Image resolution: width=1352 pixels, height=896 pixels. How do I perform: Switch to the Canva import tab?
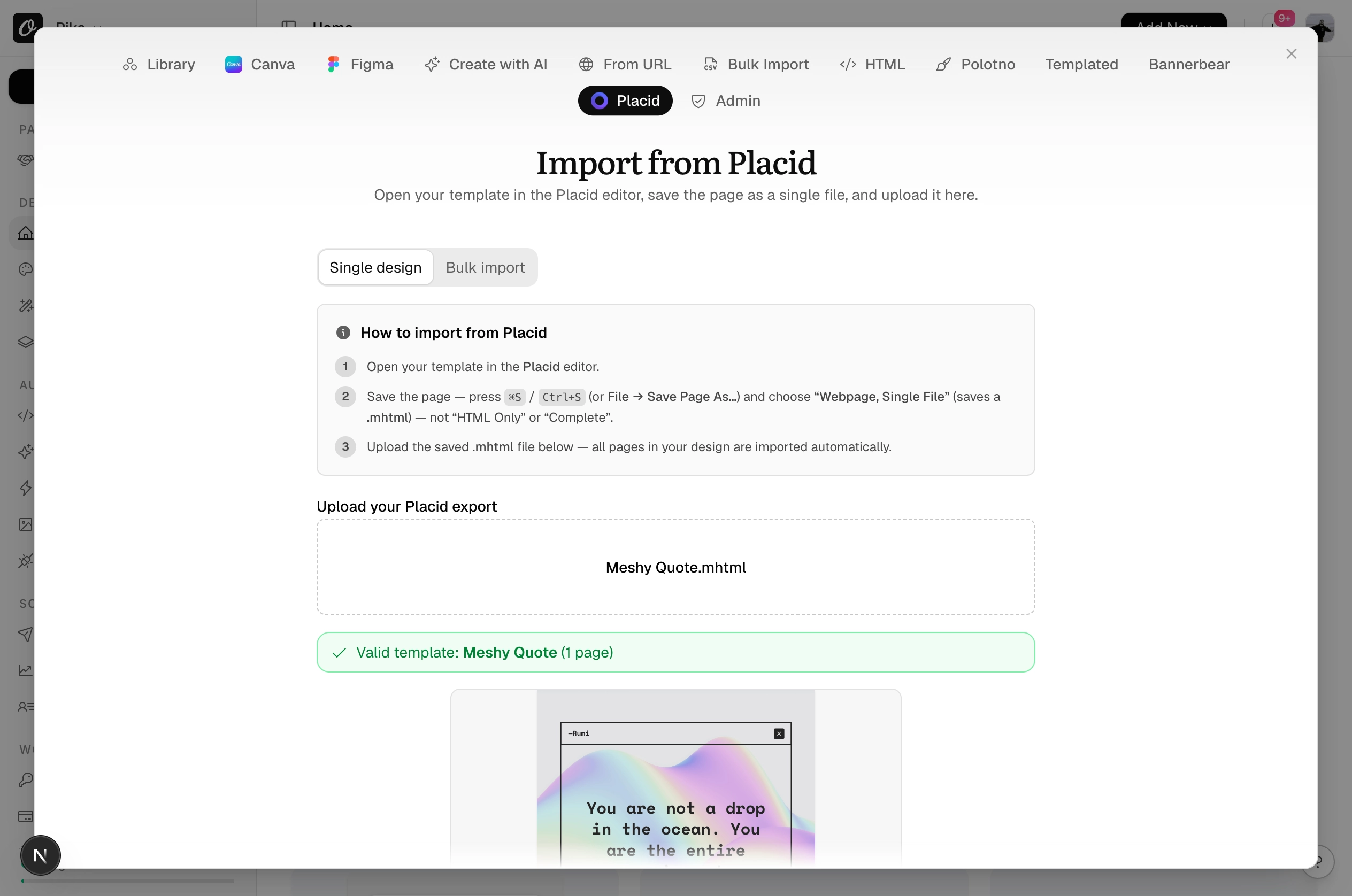[x=260, y=65]
